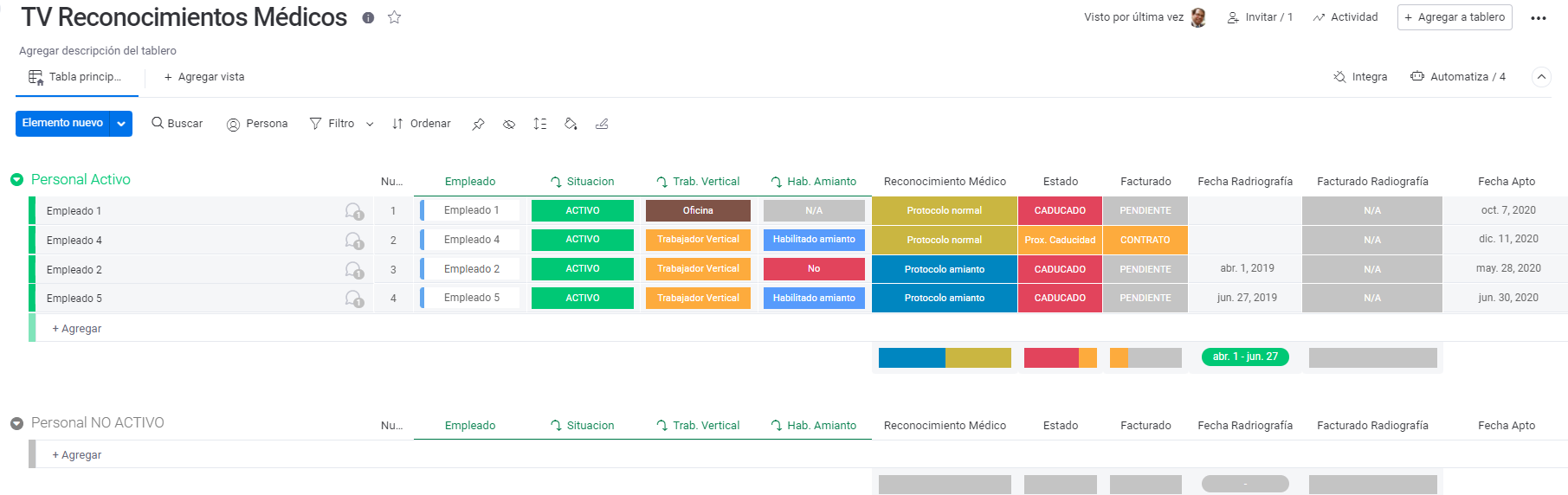Click the board info icon beside title
The height and width of the screenshot is (495, 1568).
[x=368, y=17]
